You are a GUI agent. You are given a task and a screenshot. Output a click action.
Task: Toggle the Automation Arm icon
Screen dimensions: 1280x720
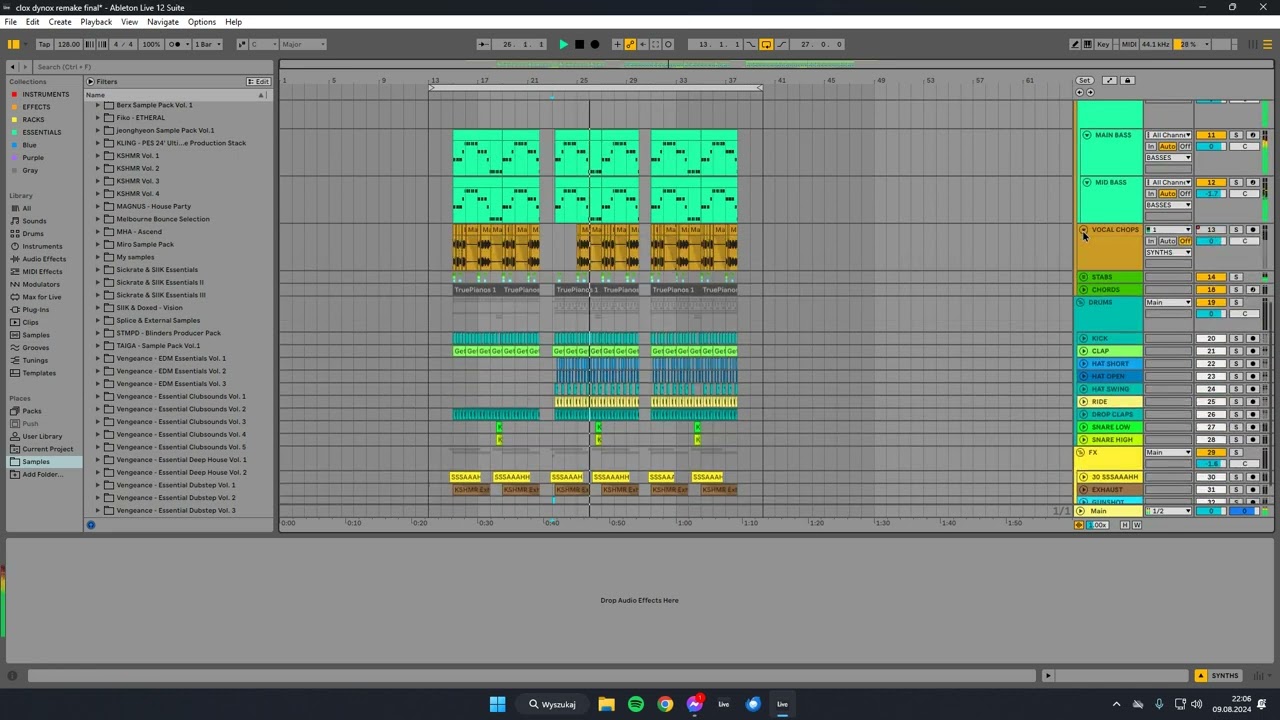point(630,44)
